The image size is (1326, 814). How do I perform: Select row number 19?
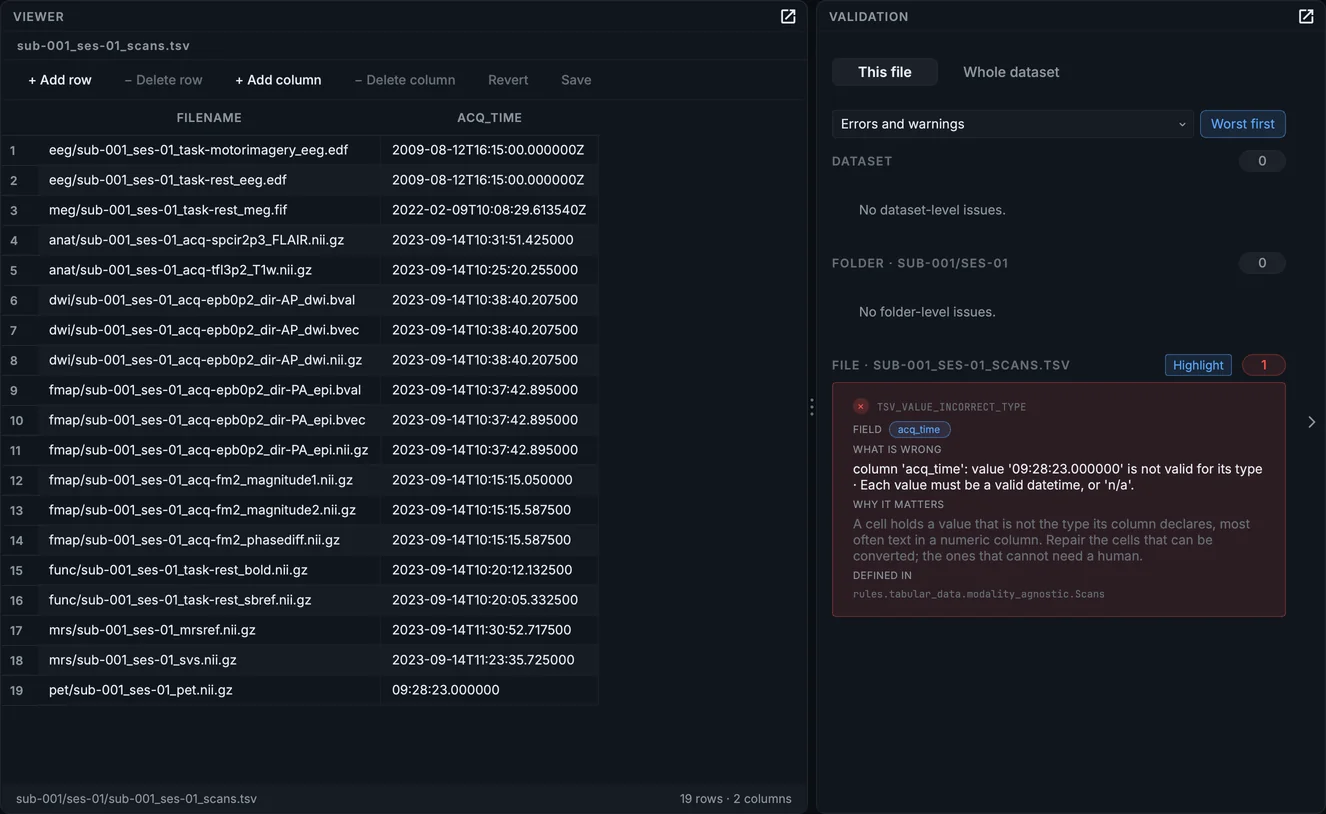pos(19,690)
